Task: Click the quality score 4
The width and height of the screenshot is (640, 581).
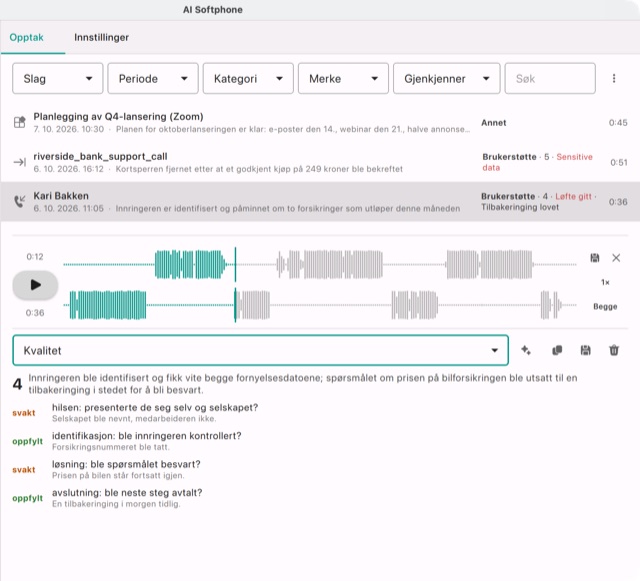Action: [x=17, y=384]
